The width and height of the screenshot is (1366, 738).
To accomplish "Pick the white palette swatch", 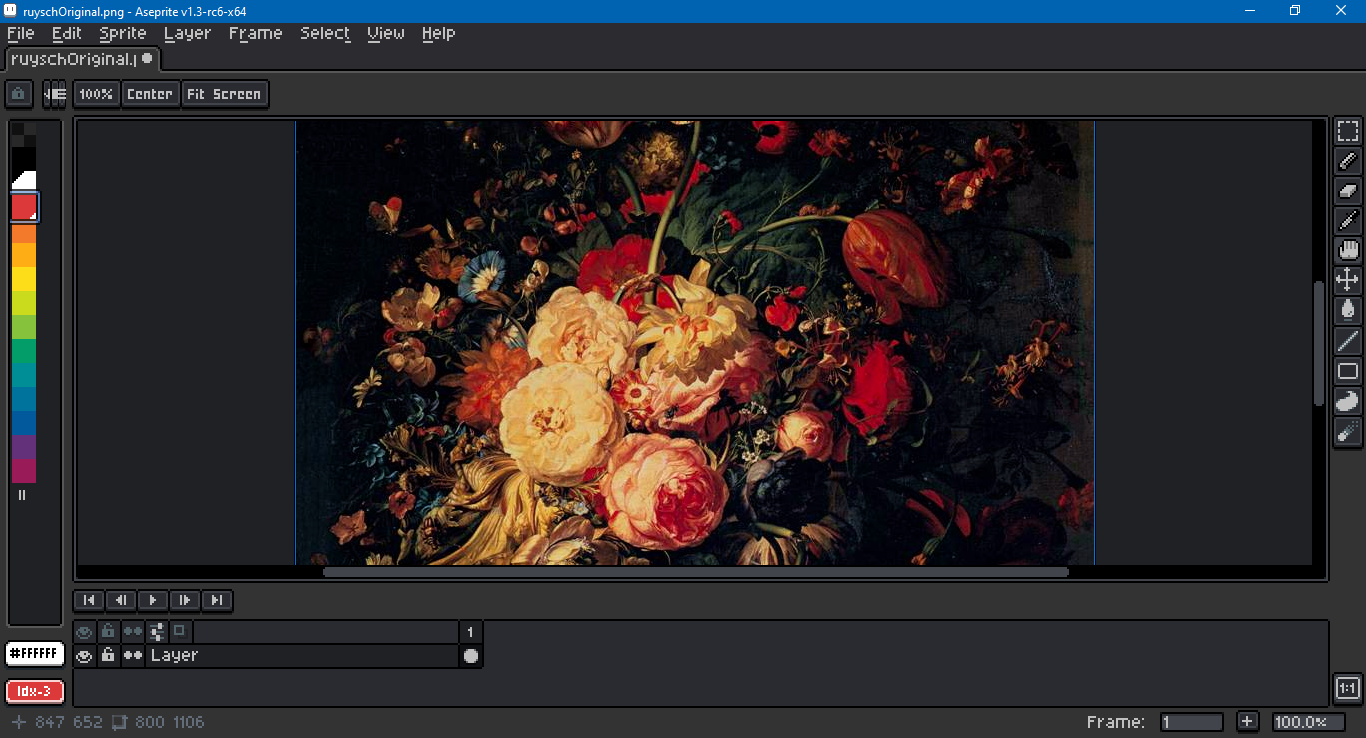I will pos(24,181).
